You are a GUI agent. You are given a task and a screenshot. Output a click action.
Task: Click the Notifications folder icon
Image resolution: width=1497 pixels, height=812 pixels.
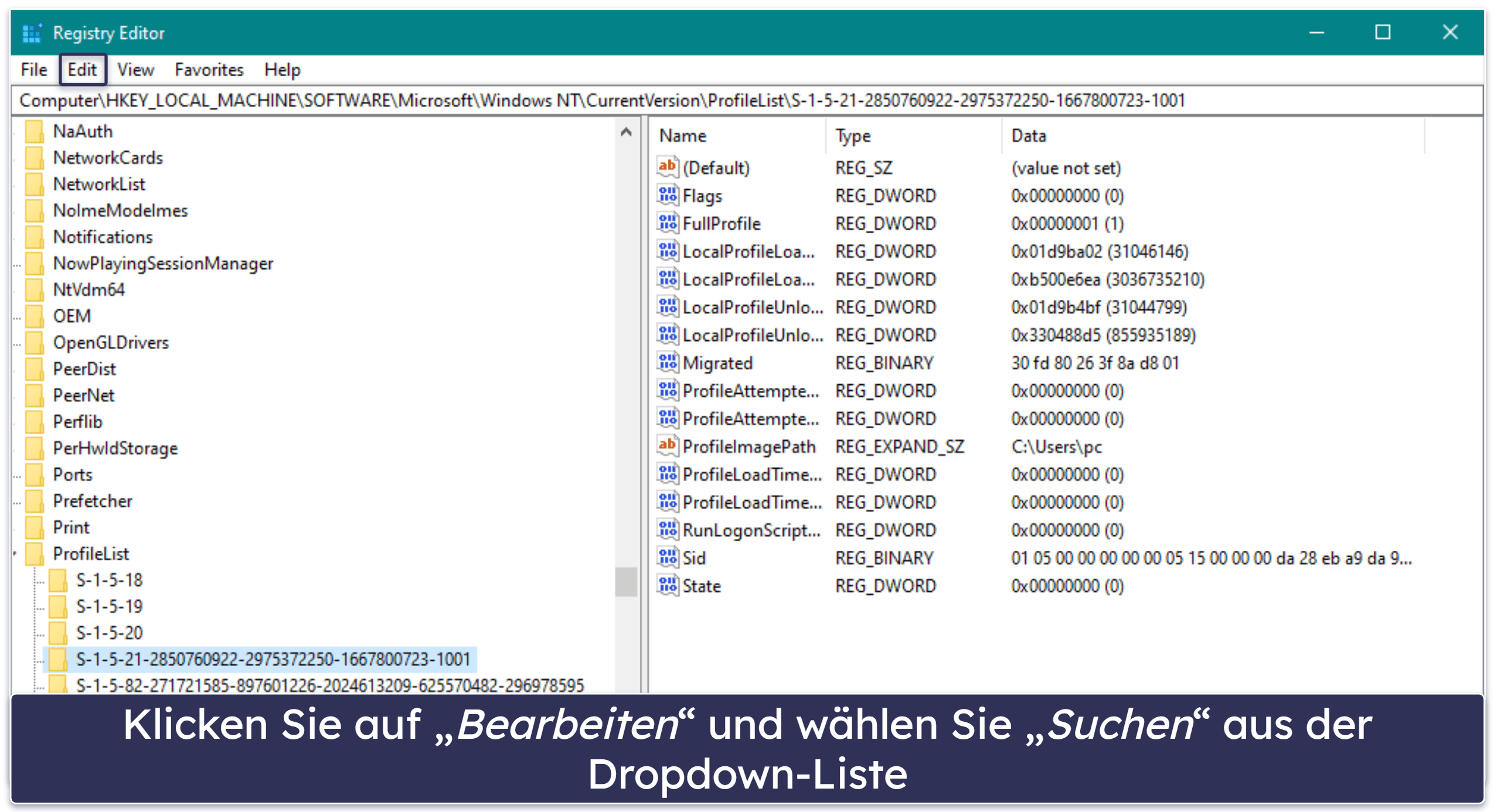[35, 237]
